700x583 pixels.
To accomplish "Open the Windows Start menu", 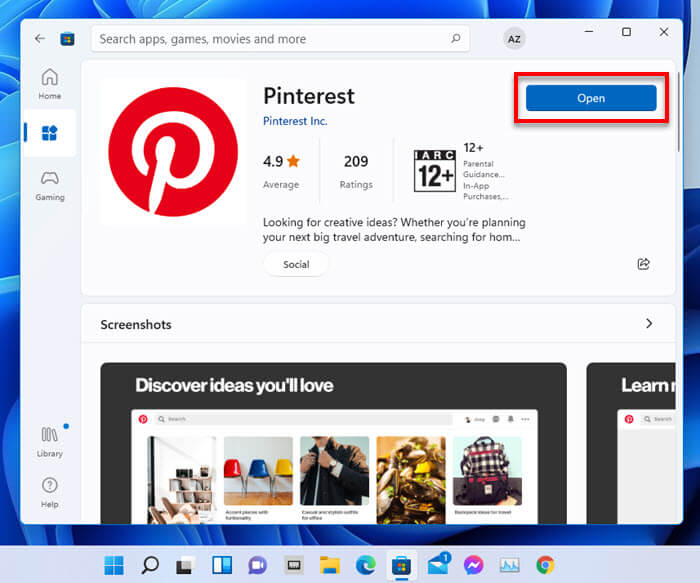I will (114, 565).
